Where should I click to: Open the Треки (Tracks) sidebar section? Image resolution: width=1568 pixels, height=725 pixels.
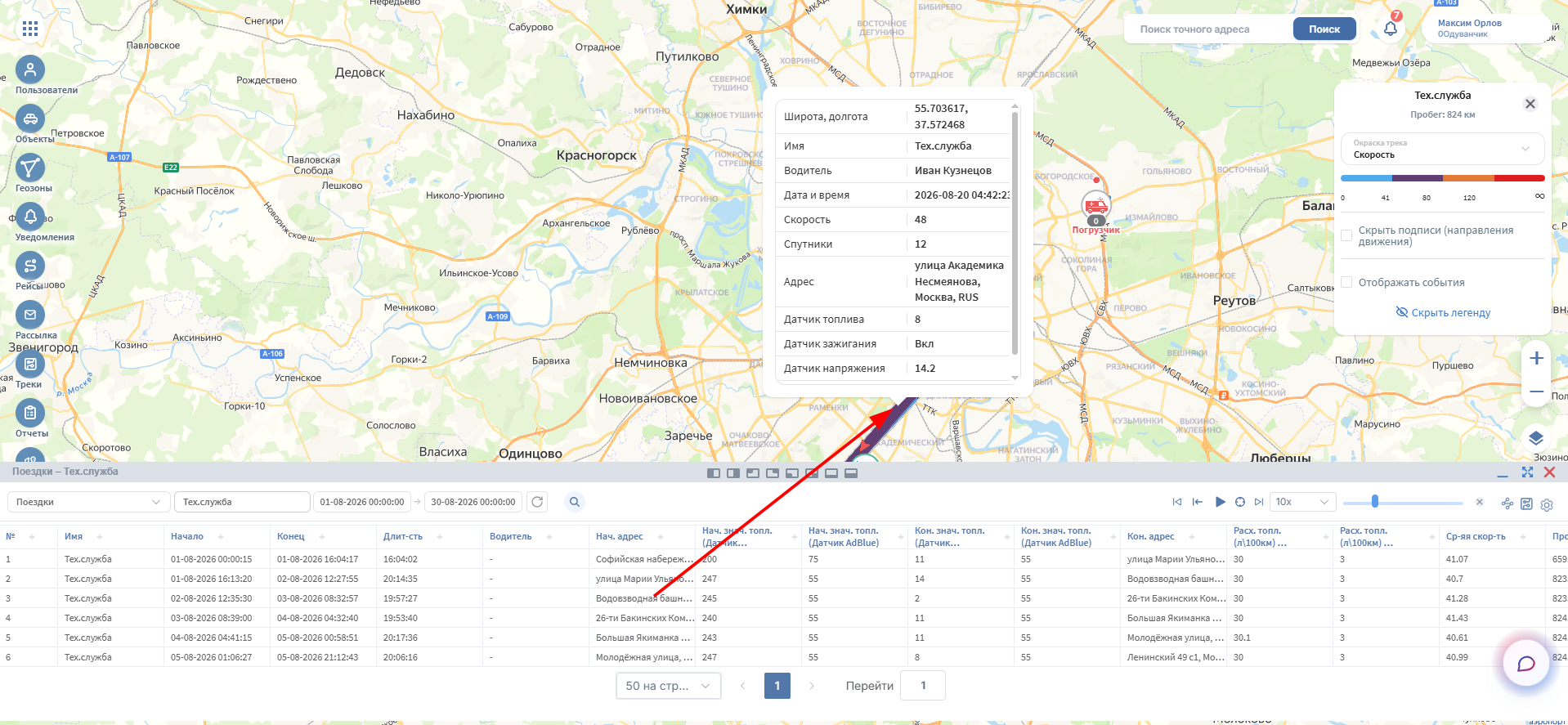pyautogui.click(x=30, y=365)
